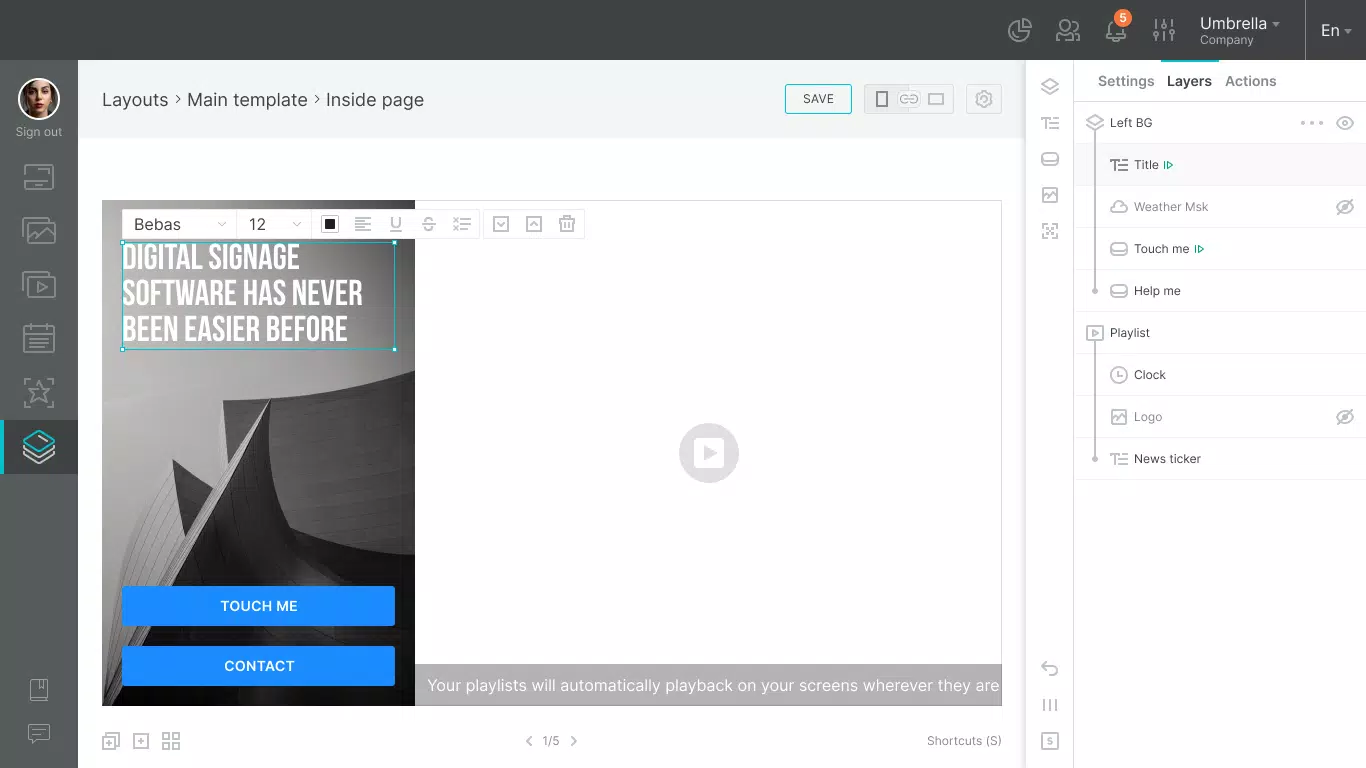Show the hidden Weather Msk layer
This screenshot has height=768, width=1366.
coord(1345,207)
